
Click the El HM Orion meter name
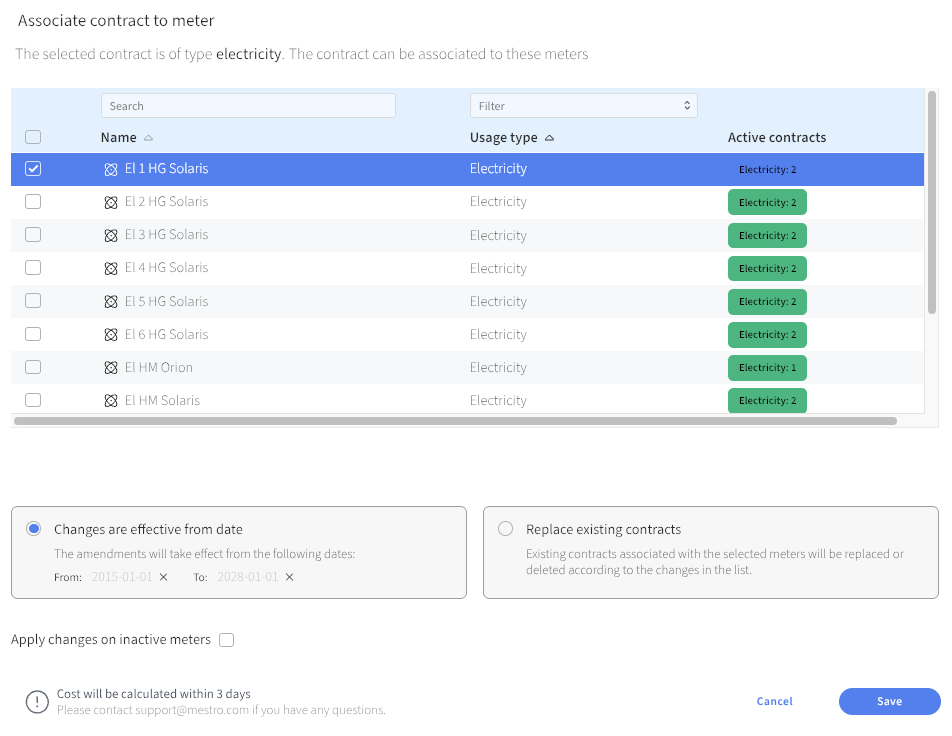click(158, 367)
